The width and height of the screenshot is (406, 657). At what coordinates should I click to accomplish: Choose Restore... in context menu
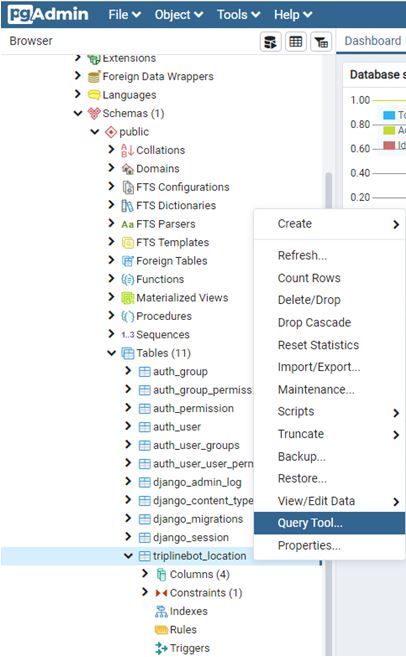coord(329,479)
